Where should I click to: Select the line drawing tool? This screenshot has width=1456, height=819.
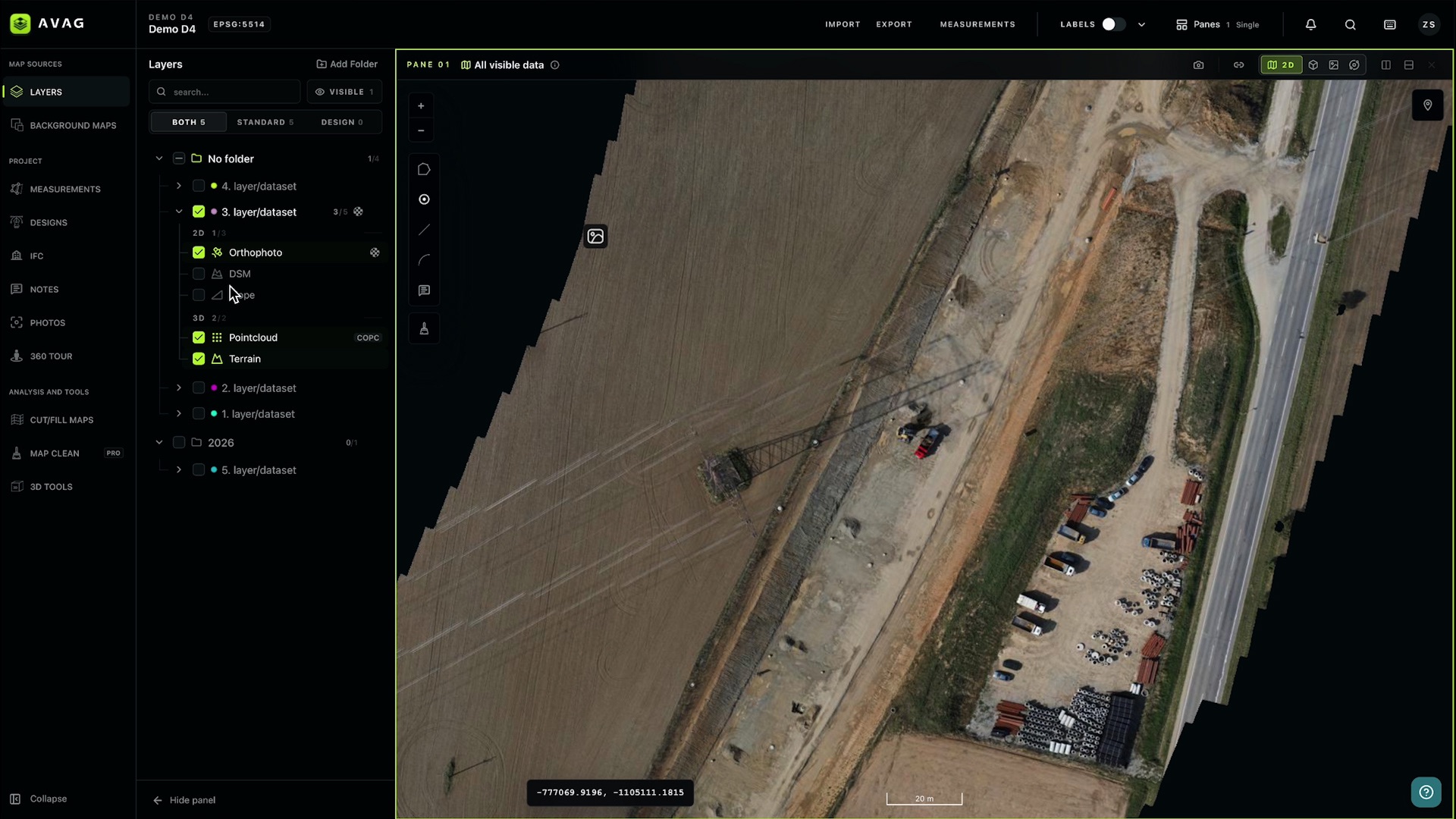pyautogui.click(x=424, y=230)
